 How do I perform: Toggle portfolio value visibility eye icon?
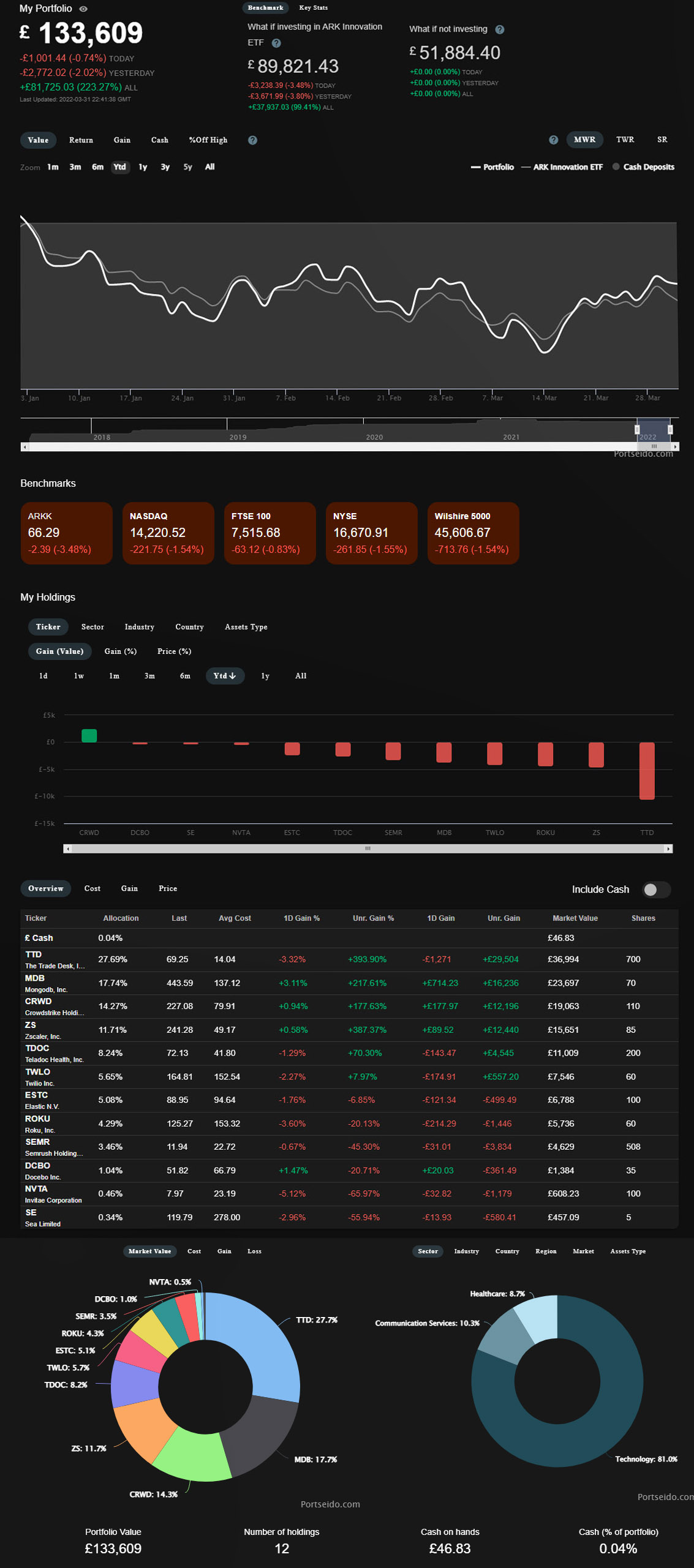[84, 9]
